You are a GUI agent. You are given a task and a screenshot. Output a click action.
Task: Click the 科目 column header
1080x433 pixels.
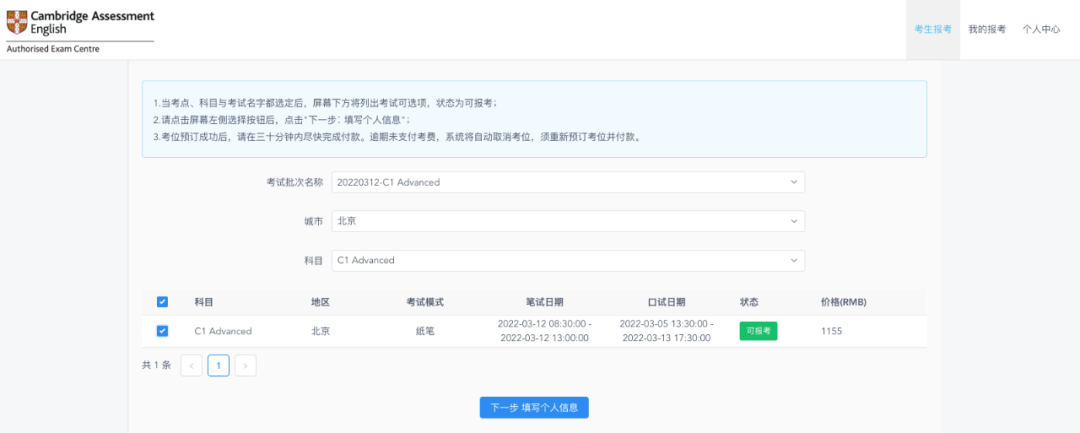(x=204, y=302)
